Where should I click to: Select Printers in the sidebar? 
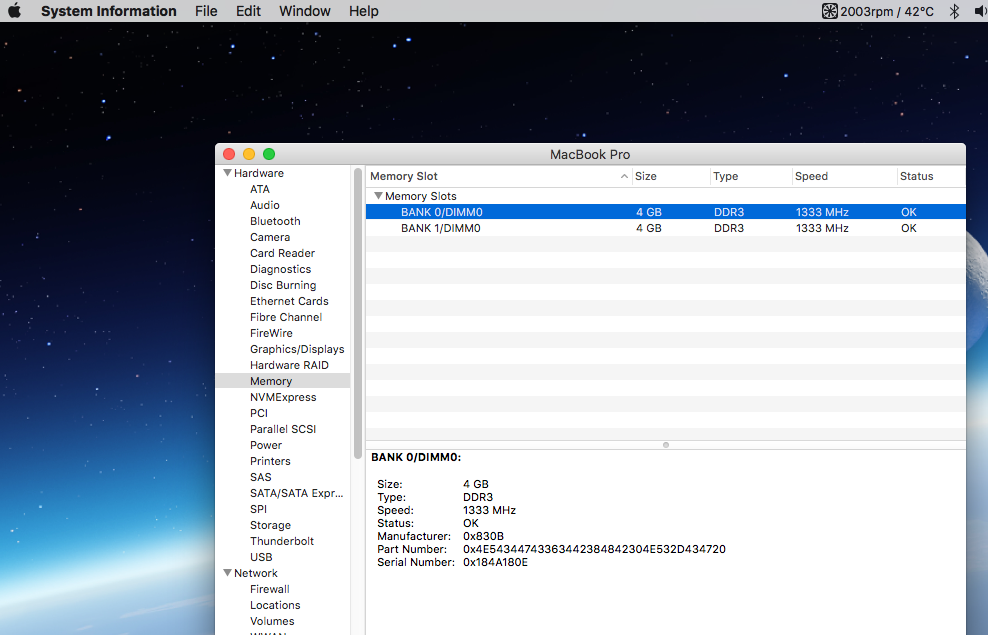(x=270, y=461)
